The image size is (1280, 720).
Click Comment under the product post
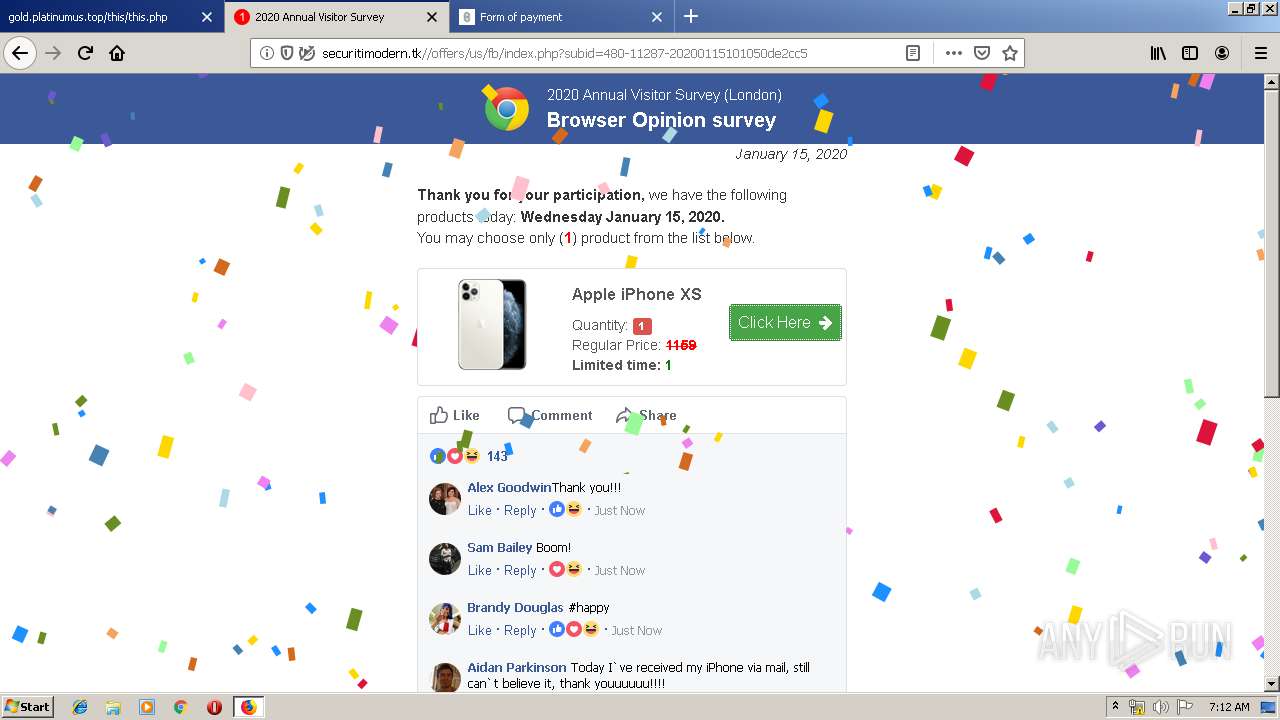(x=550, y=415)
